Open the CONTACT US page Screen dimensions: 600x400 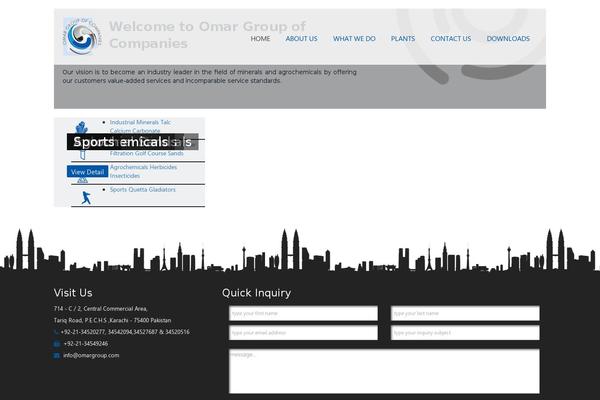click(x=451, y=39)
